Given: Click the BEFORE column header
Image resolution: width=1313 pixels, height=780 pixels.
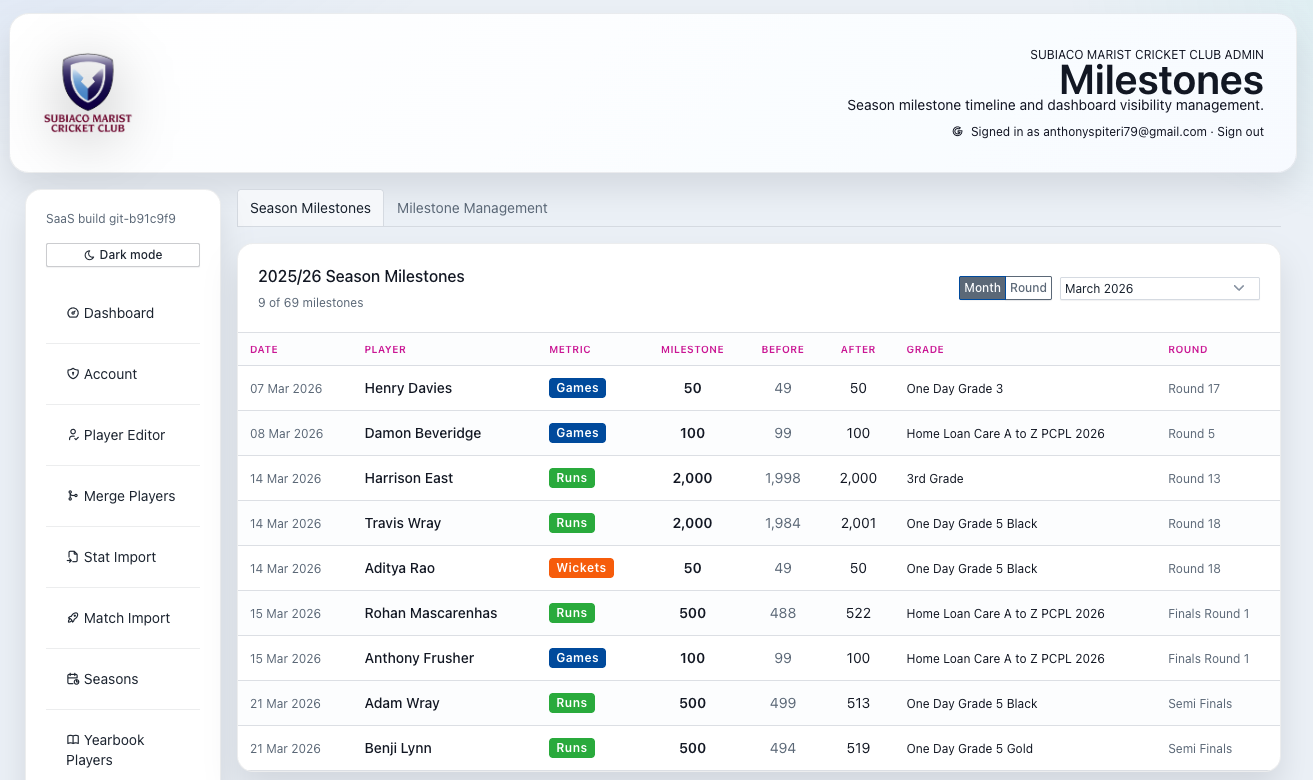Looking at the screenshot, I should tap(782, 350).
